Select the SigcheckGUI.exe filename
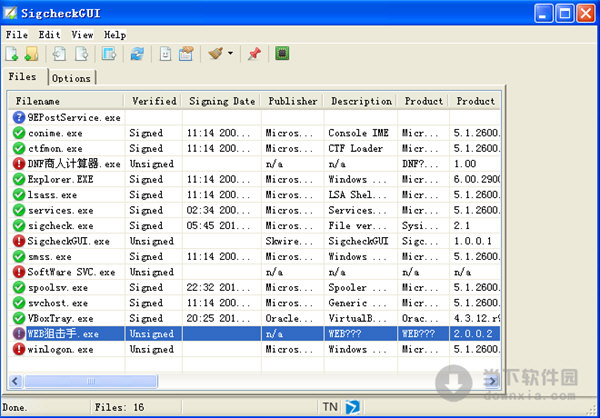Screen dimensions: 600x418 tap(68, 242)
